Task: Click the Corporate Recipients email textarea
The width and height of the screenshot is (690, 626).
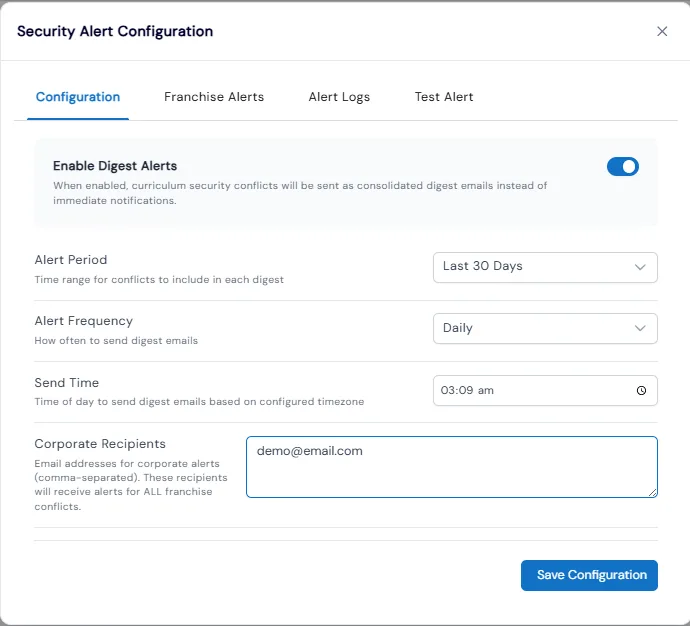Action: tap(452, 467)
